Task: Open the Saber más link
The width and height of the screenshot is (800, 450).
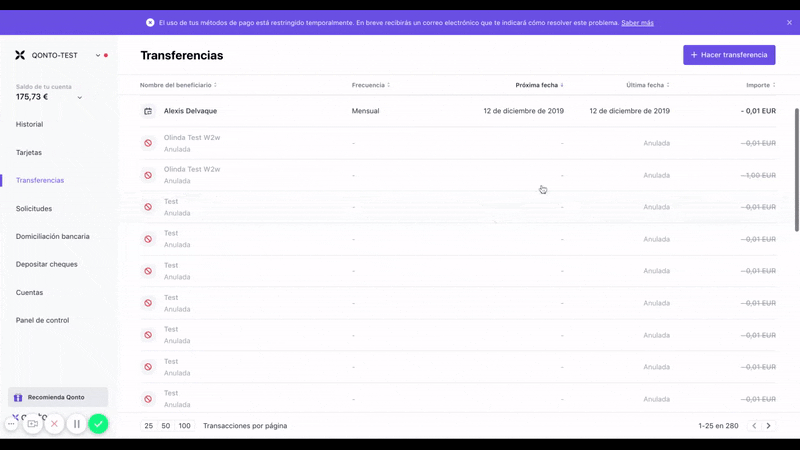Action: (x=637, y=23)
